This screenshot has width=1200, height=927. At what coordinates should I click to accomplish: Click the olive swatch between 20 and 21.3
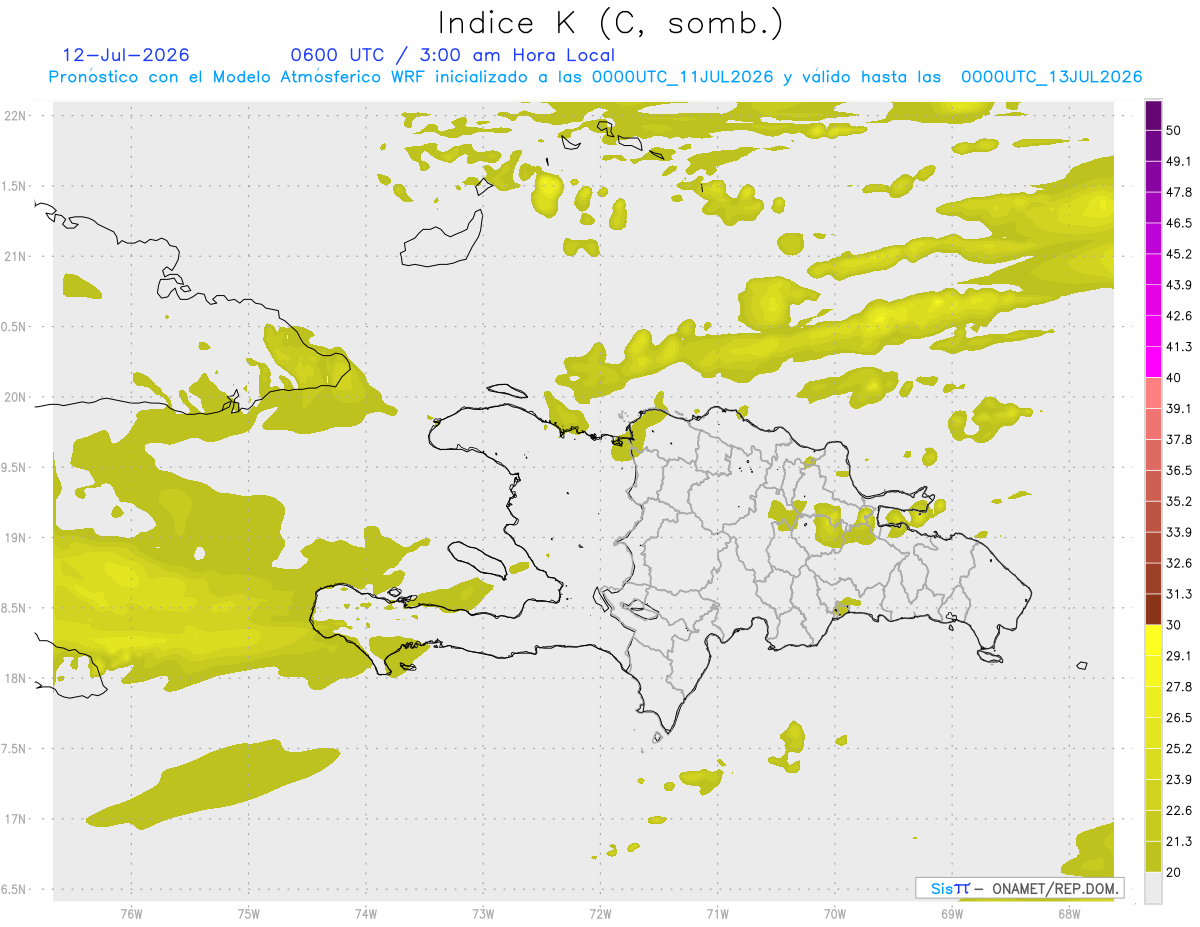pyautogui.click(x=1153, y=856)
